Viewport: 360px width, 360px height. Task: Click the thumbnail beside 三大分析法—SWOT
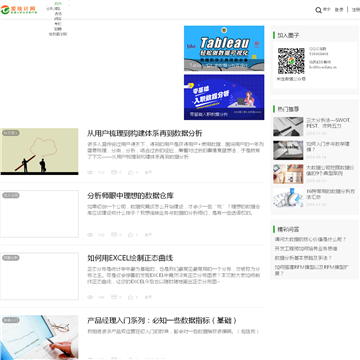(x=288, y=126)
